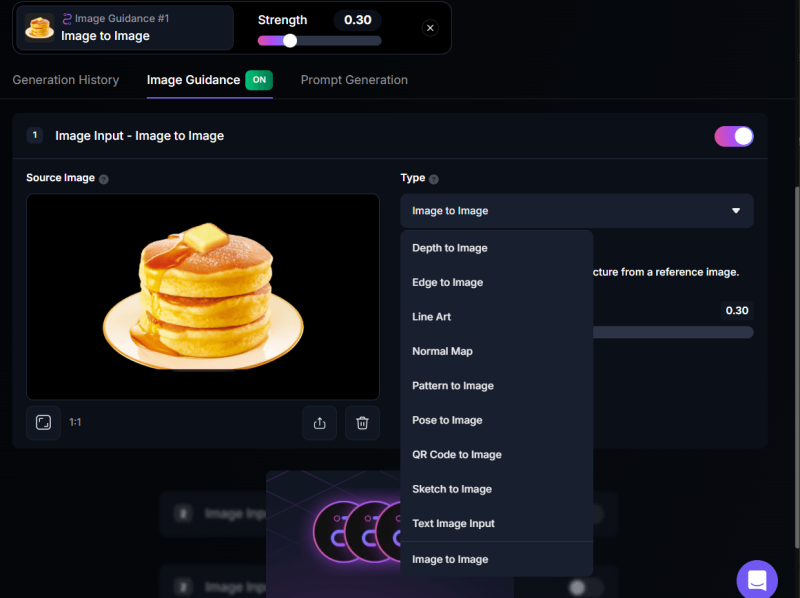800x598 pixels.
Task: Open the Prompt Generation tab
Action: click(354, 80)
